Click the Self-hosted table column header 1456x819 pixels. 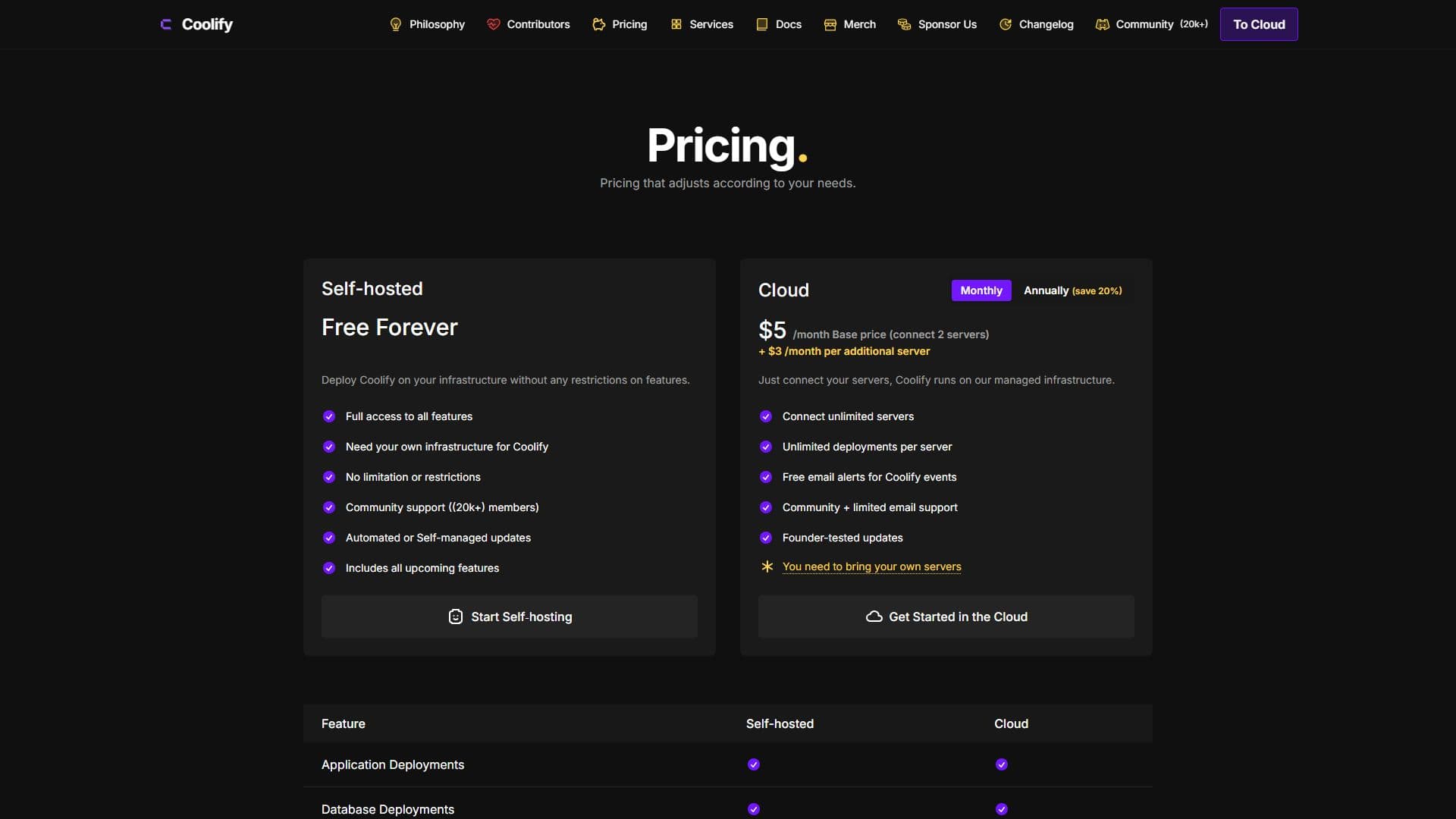coord(780,723)
